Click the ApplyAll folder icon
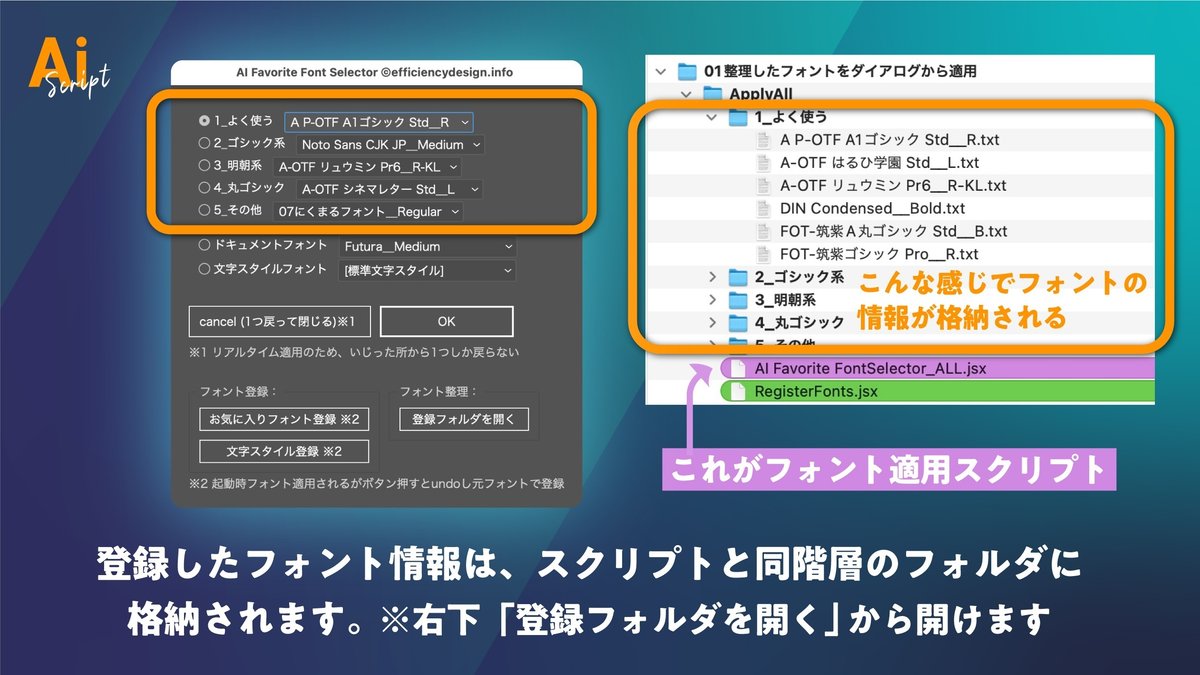This screenshot has height=675, width=1200. click(712, 94)
